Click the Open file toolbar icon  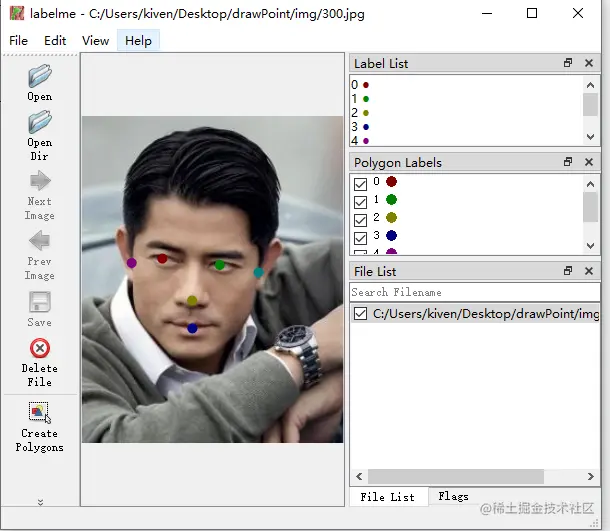[x=40, y=76]
